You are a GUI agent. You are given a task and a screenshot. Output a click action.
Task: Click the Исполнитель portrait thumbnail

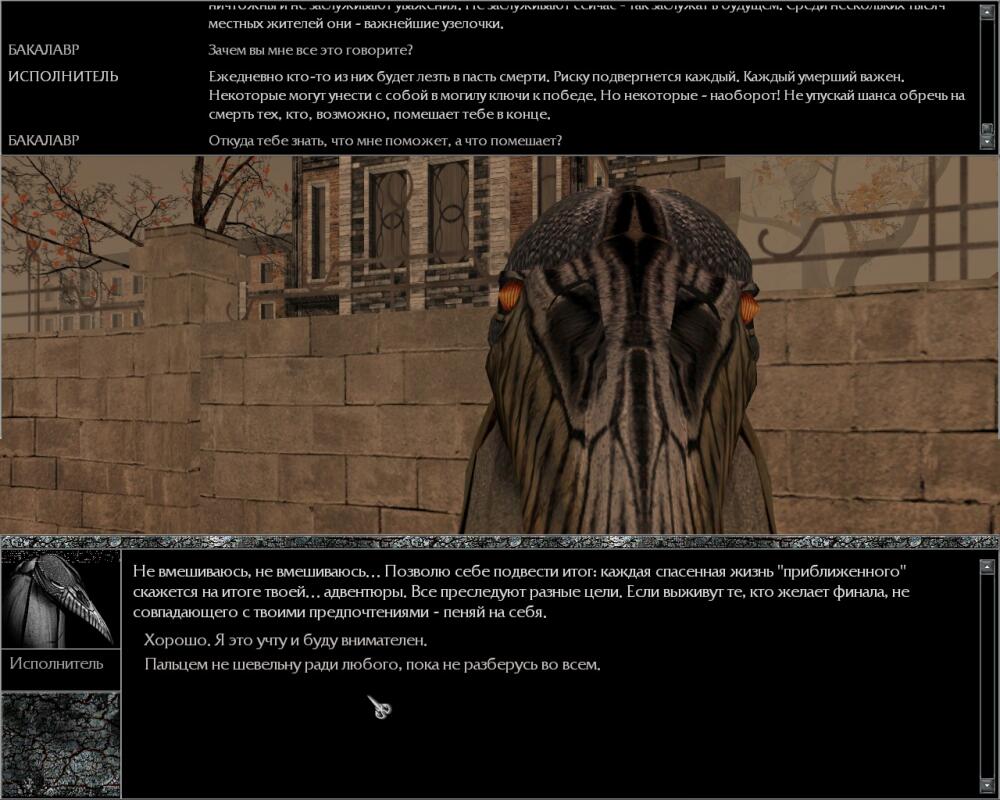(61, 600)
